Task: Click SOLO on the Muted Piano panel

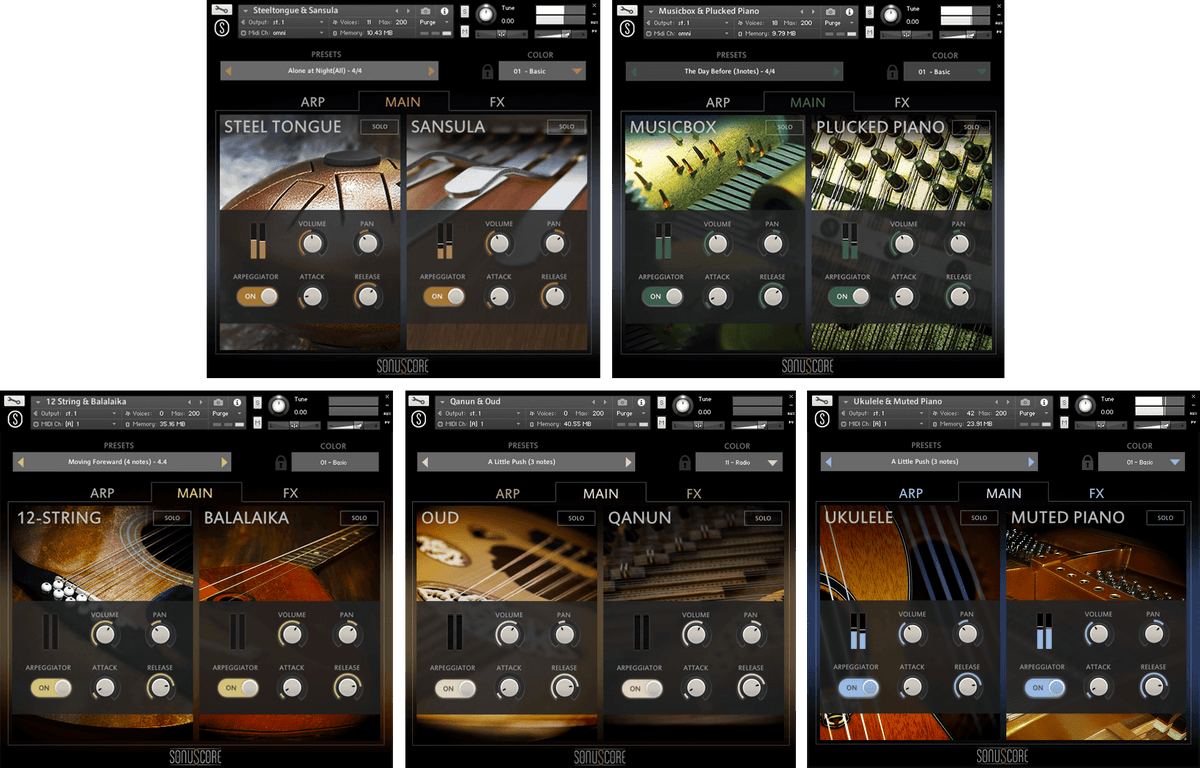Action: point(1165,517)
